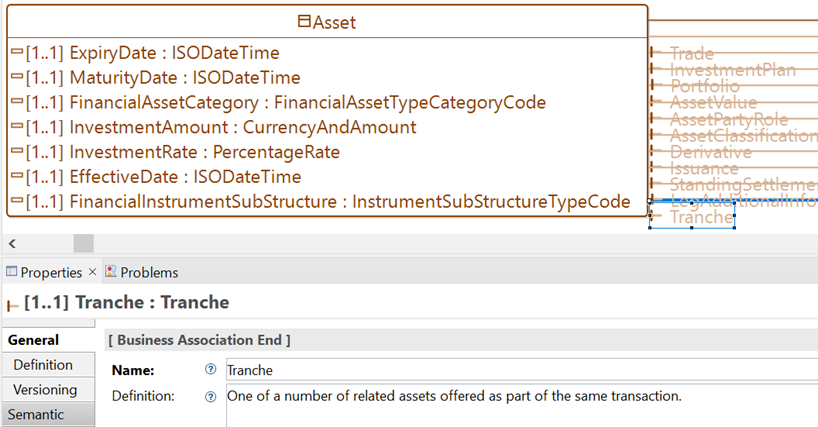Click the Properties tab icon

tap(11, 271)
